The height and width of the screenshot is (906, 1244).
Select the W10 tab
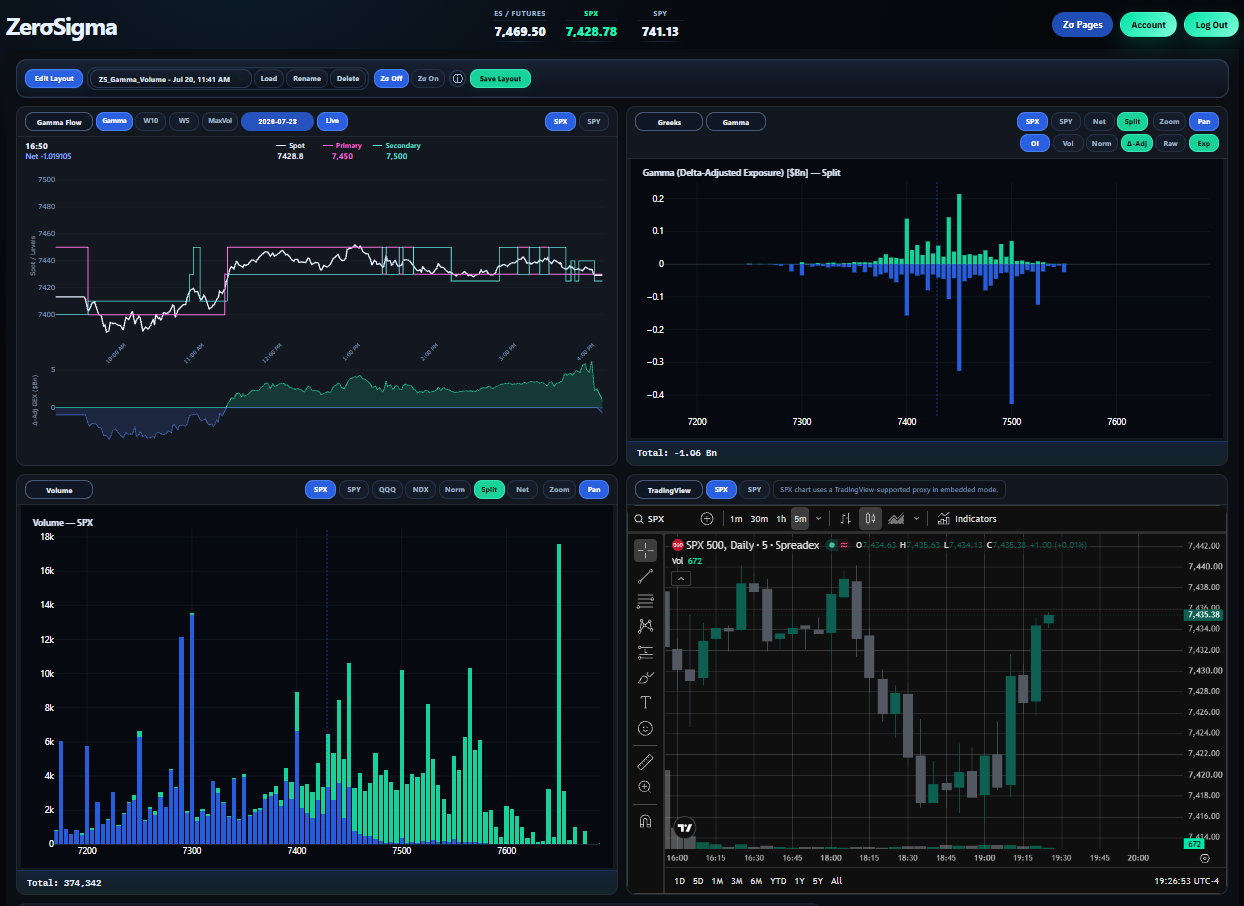(x=150, y=121)
